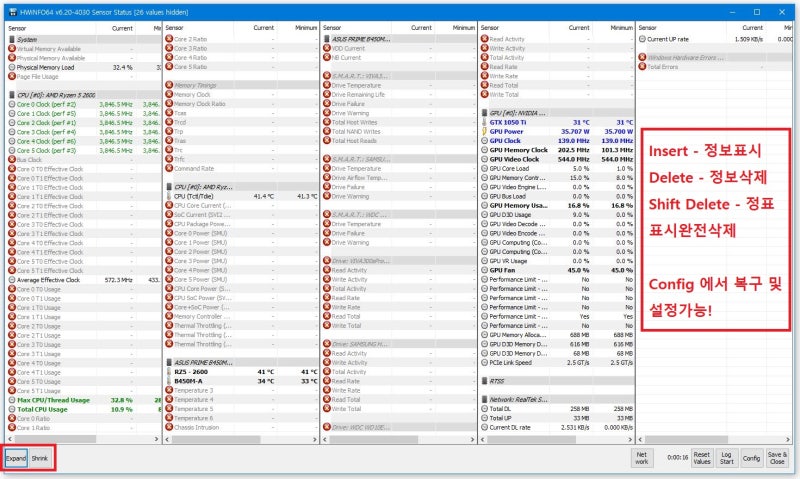Click the icon beside PCIe Link Speed
This screenshot has height=479, width=800.
point(484,363)
